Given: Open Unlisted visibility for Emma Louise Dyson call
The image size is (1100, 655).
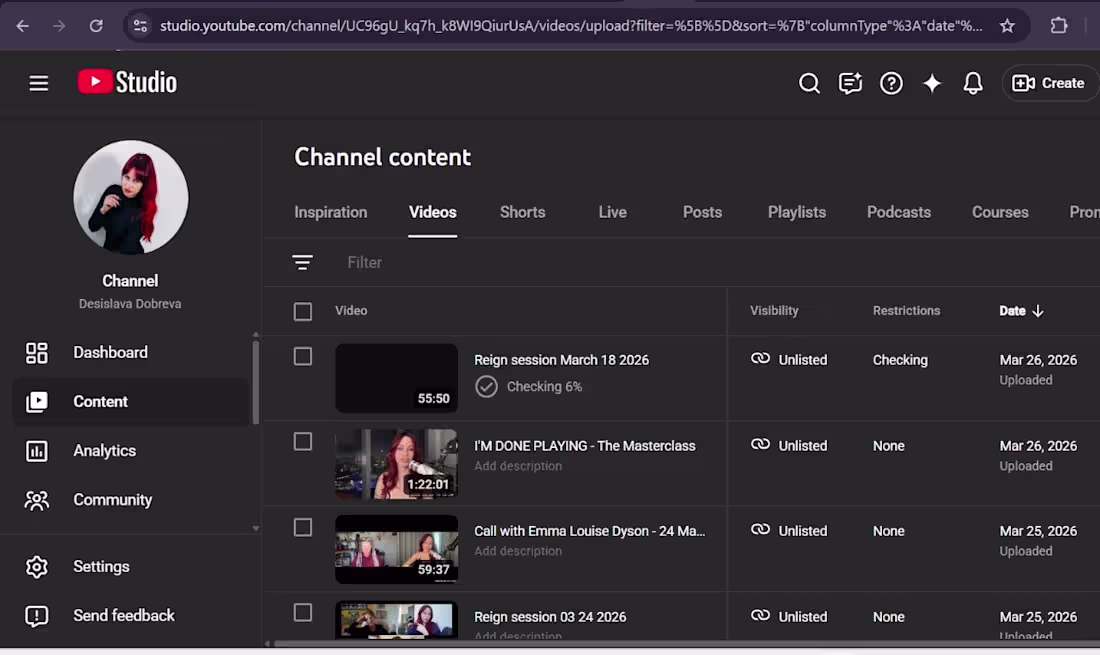Looking at the screenshot, I should pos(789,531).
